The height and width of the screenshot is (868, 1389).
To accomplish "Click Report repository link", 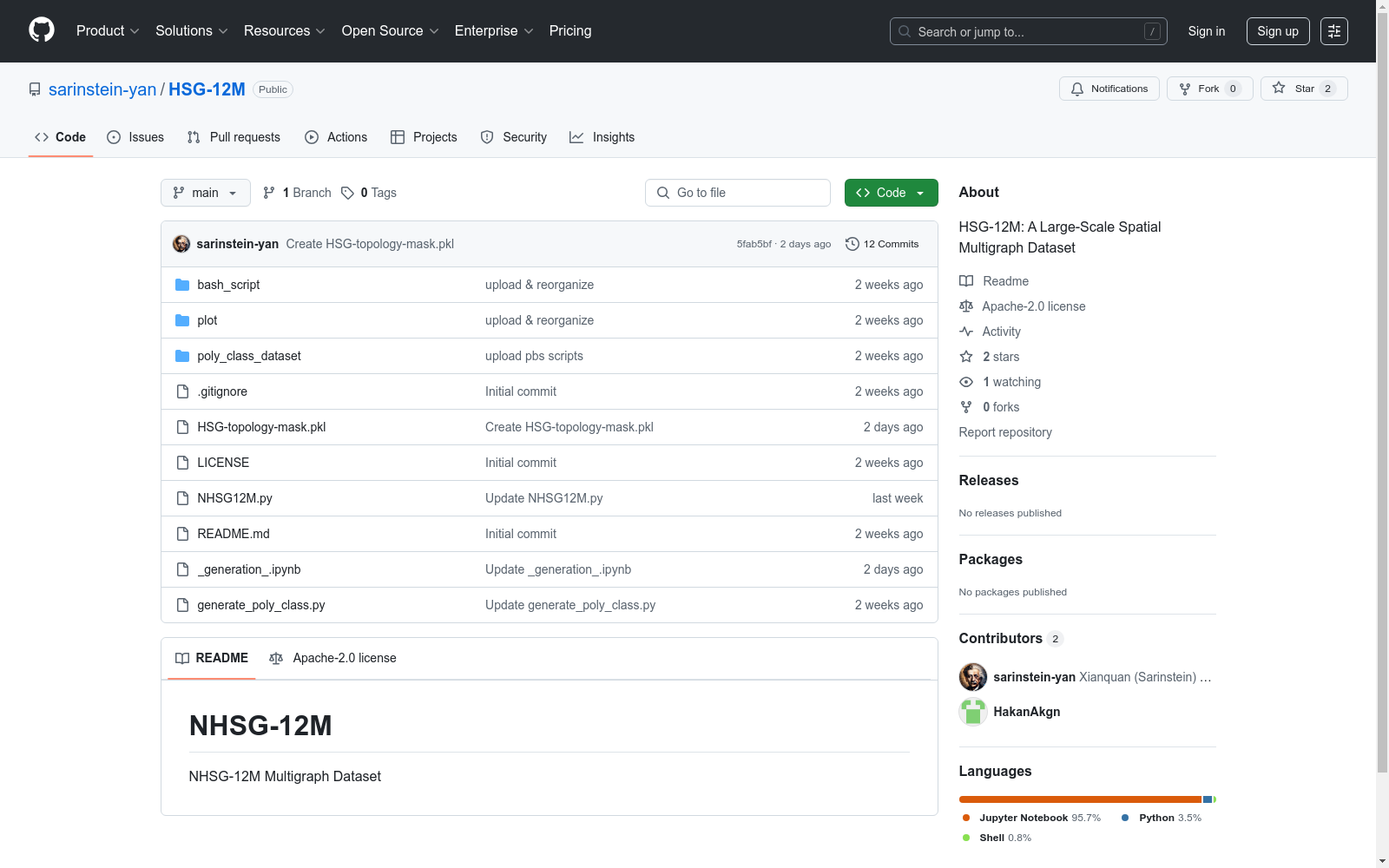I will pos(1005,432).
